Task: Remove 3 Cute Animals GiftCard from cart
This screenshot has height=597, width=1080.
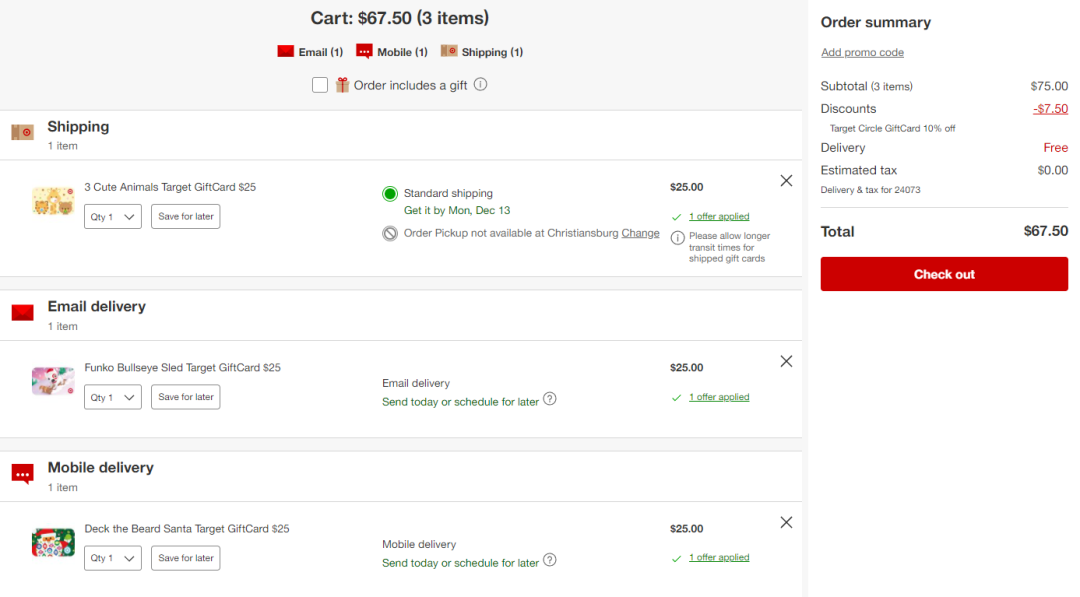Action: [786, 180]
